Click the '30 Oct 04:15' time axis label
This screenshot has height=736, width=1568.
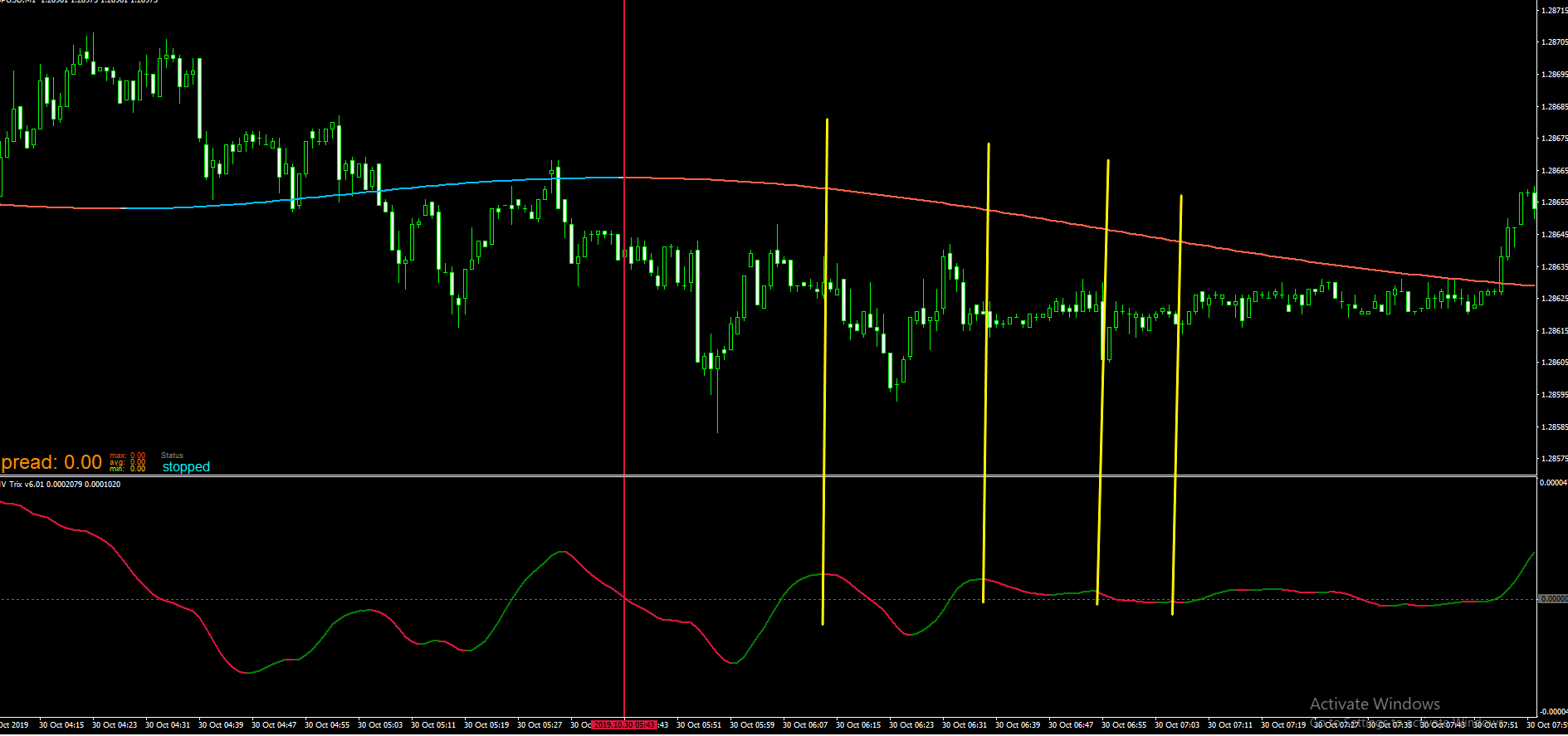(61, 724)
